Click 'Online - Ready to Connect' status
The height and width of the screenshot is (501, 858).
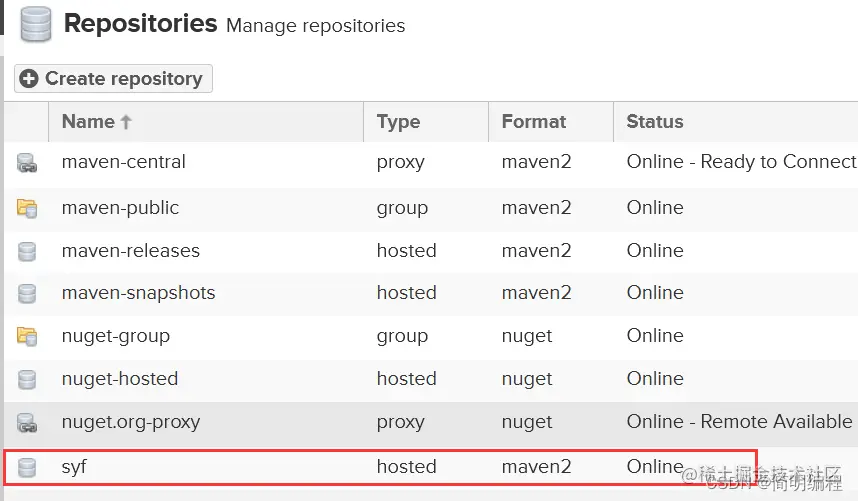[741, 162]
